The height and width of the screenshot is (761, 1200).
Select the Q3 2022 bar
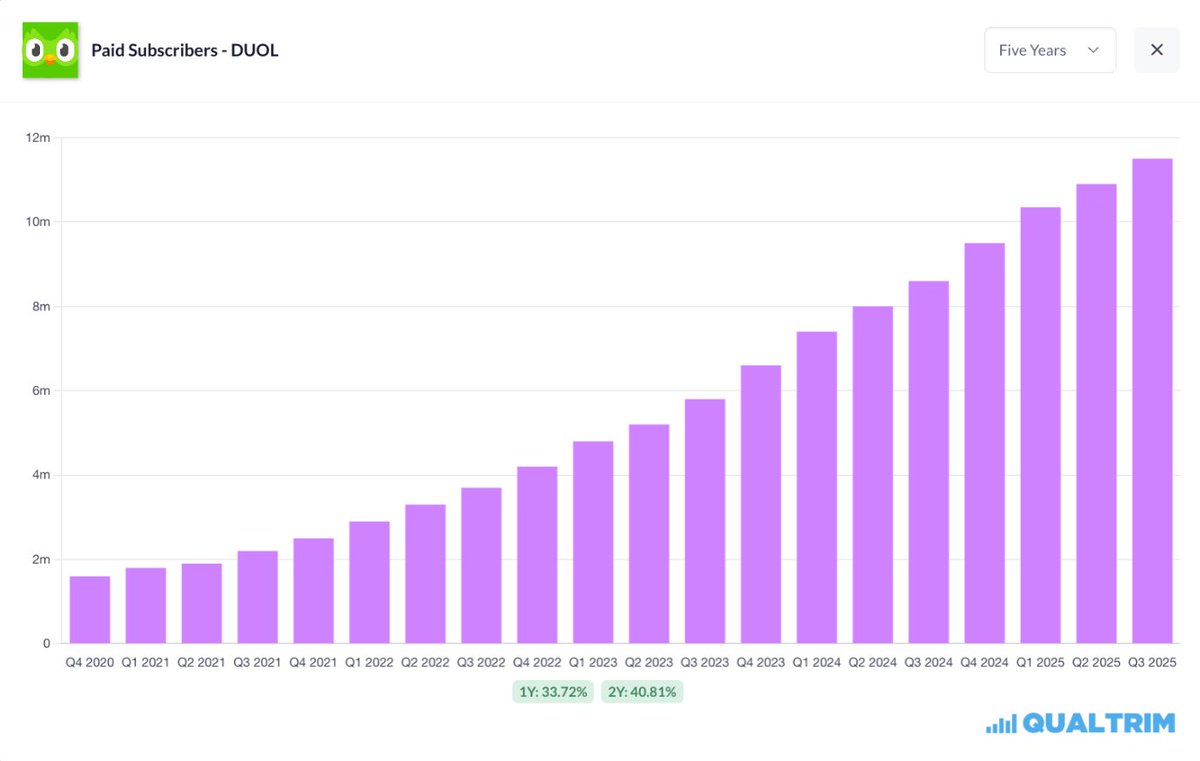click(x=481, y=565)
